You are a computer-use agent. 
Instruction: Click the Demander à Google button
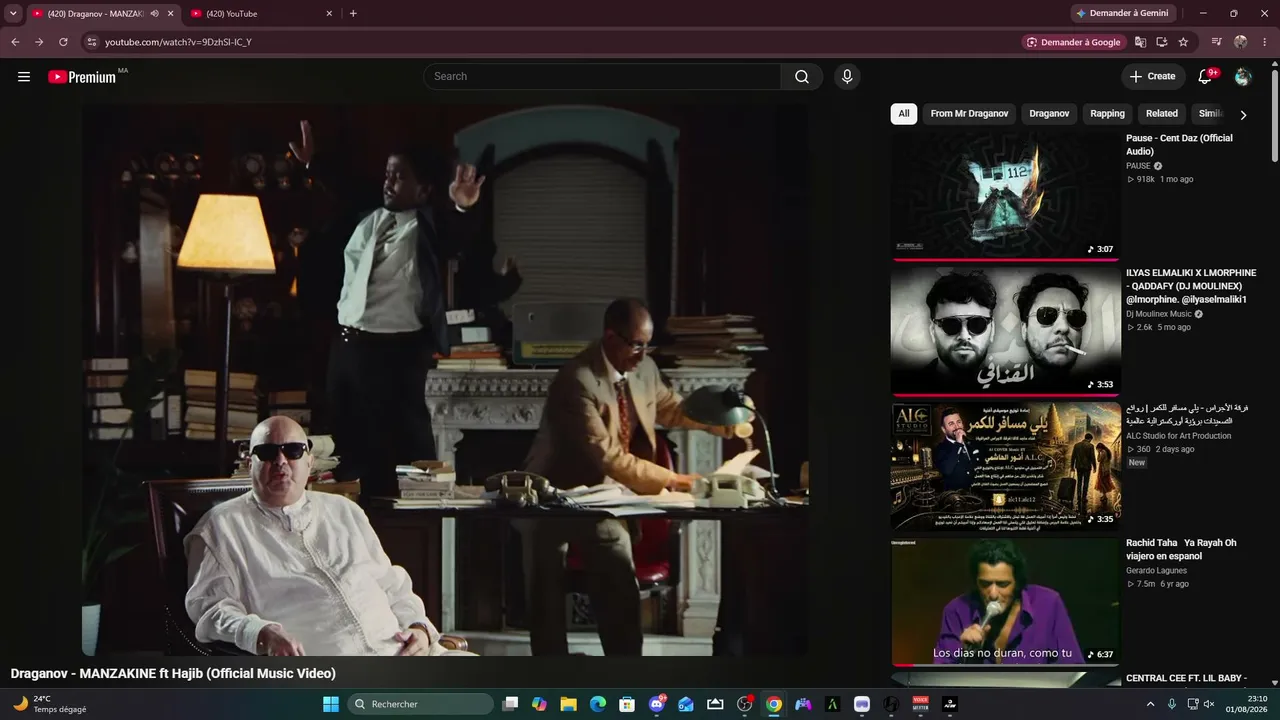[1072, 42]
